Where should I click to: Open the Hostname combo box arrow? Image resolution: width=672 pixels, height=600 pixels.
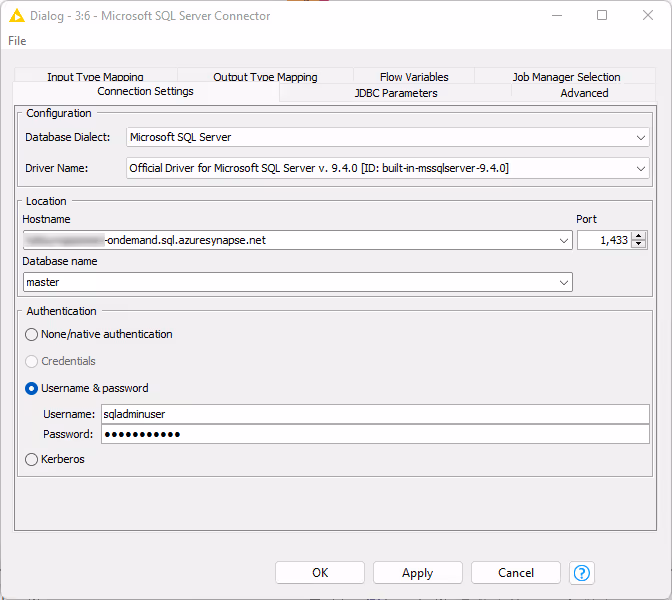(564, 240)
